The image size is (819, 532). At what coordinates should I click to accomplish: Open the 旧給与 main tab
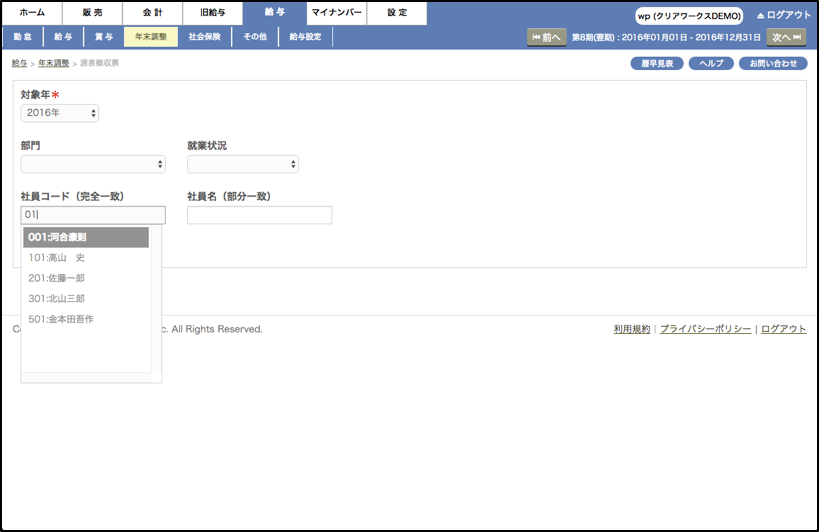213,13
